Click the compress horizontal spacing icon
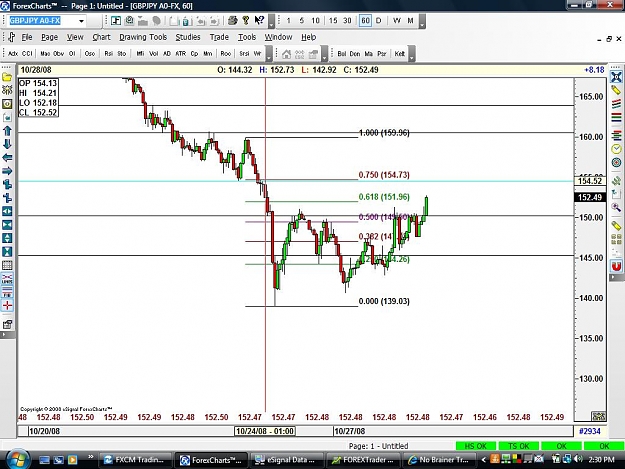 pos(7,225)
